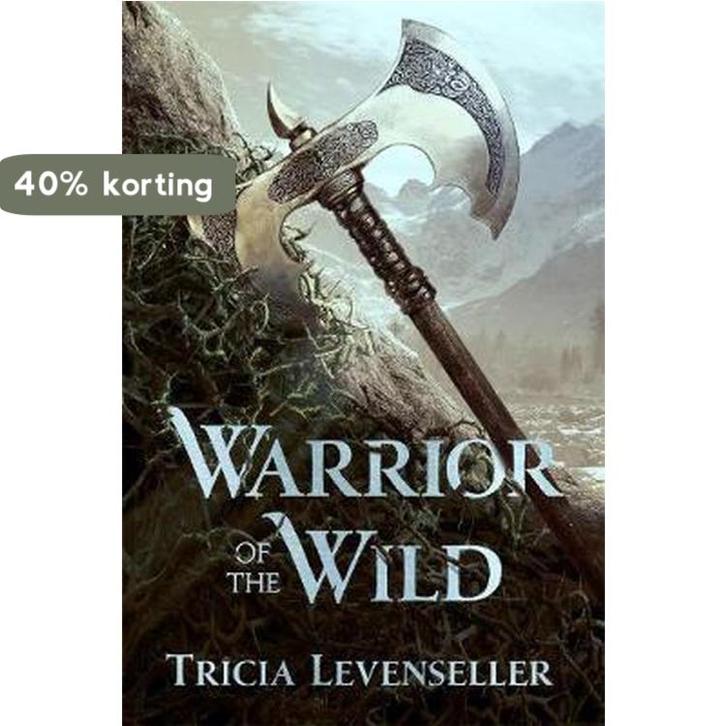Open the Warrior of the Wild book cover
Image resolution: width=726 pixels, height=726 pixels.
363,363
